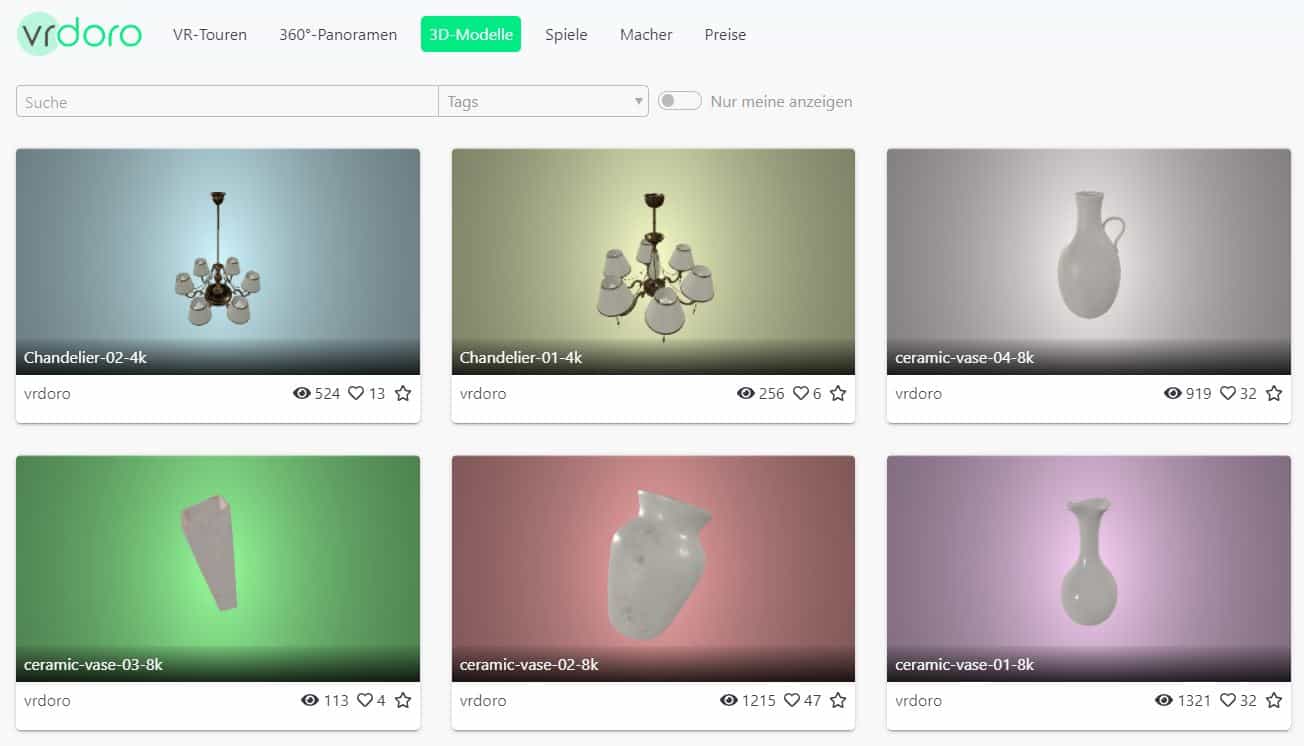Open the VR-Touren section
Screen dimensions: 1304x746
tap(210, 34)
